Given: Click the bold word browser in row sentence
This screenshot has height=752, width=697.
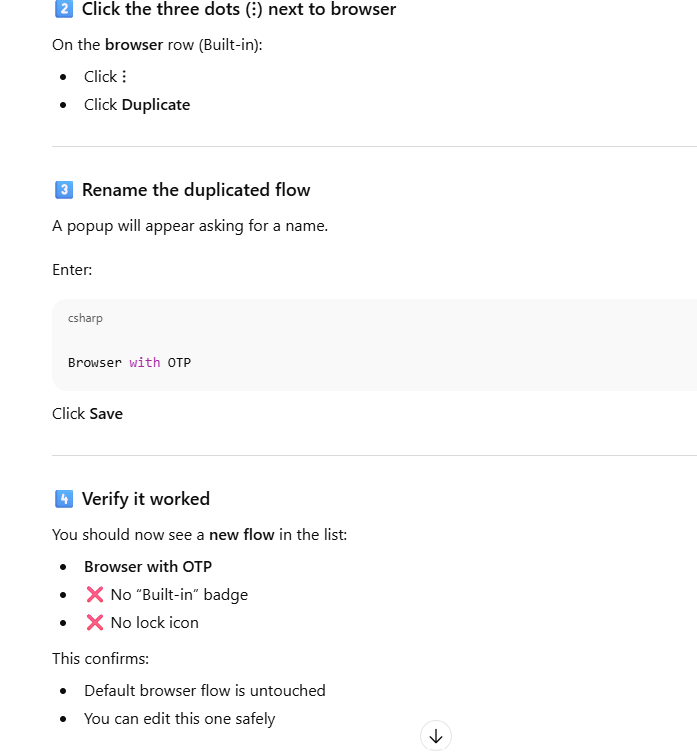Looking at the screenshot, I should pyautogui.click(x=134, y=45).
